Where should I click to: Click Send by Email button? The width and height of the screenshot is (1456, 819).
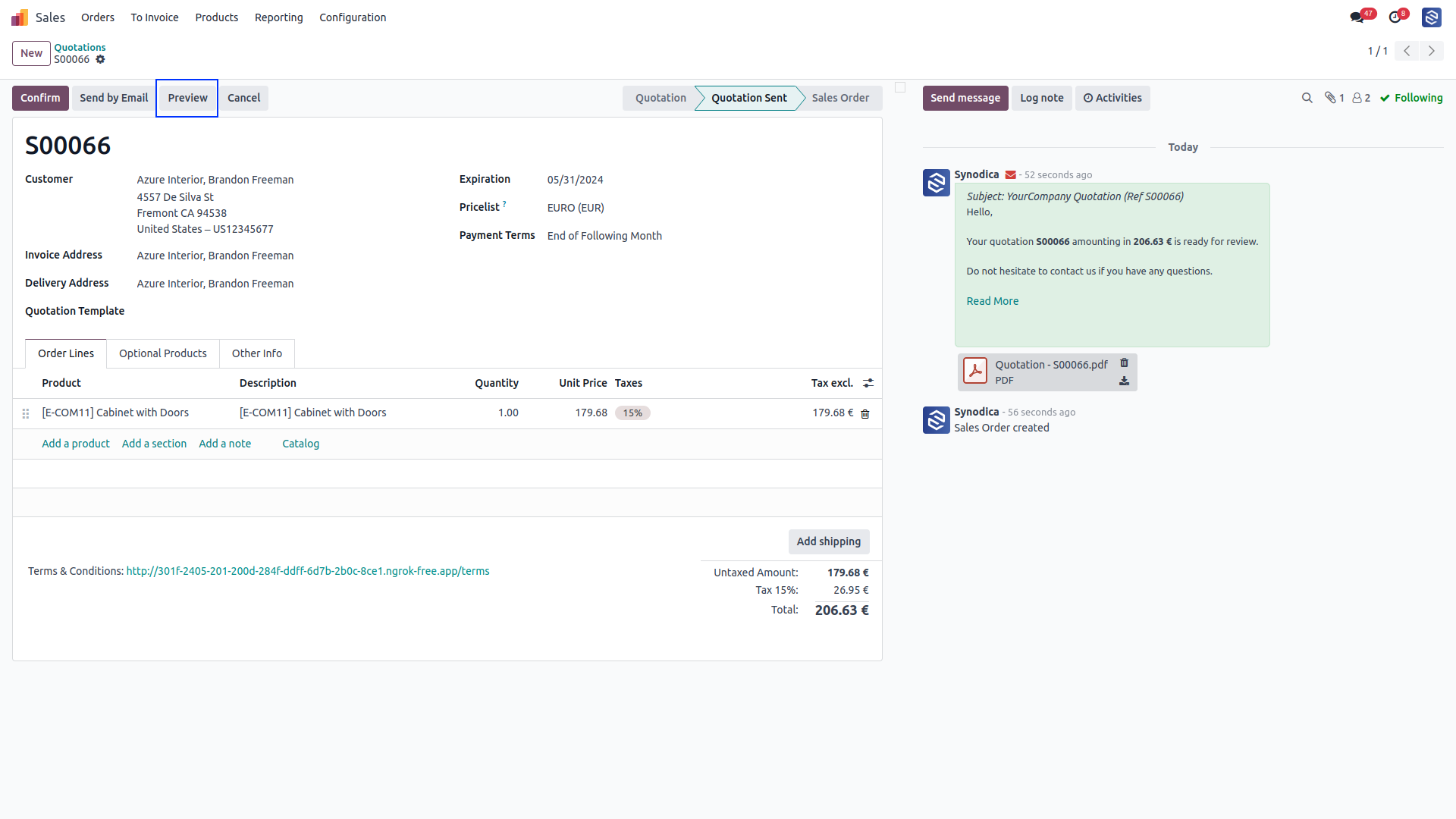click(x=114, y=98)
